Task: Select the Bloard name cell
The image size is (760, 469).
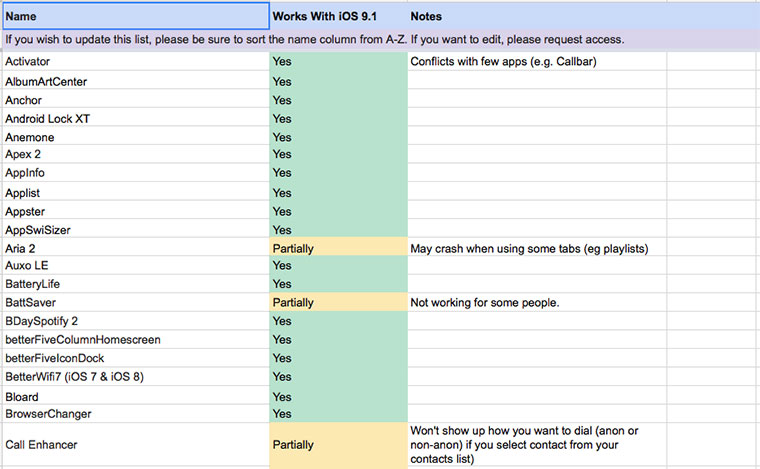Action: pyautogui.click(x=136, y=395)
